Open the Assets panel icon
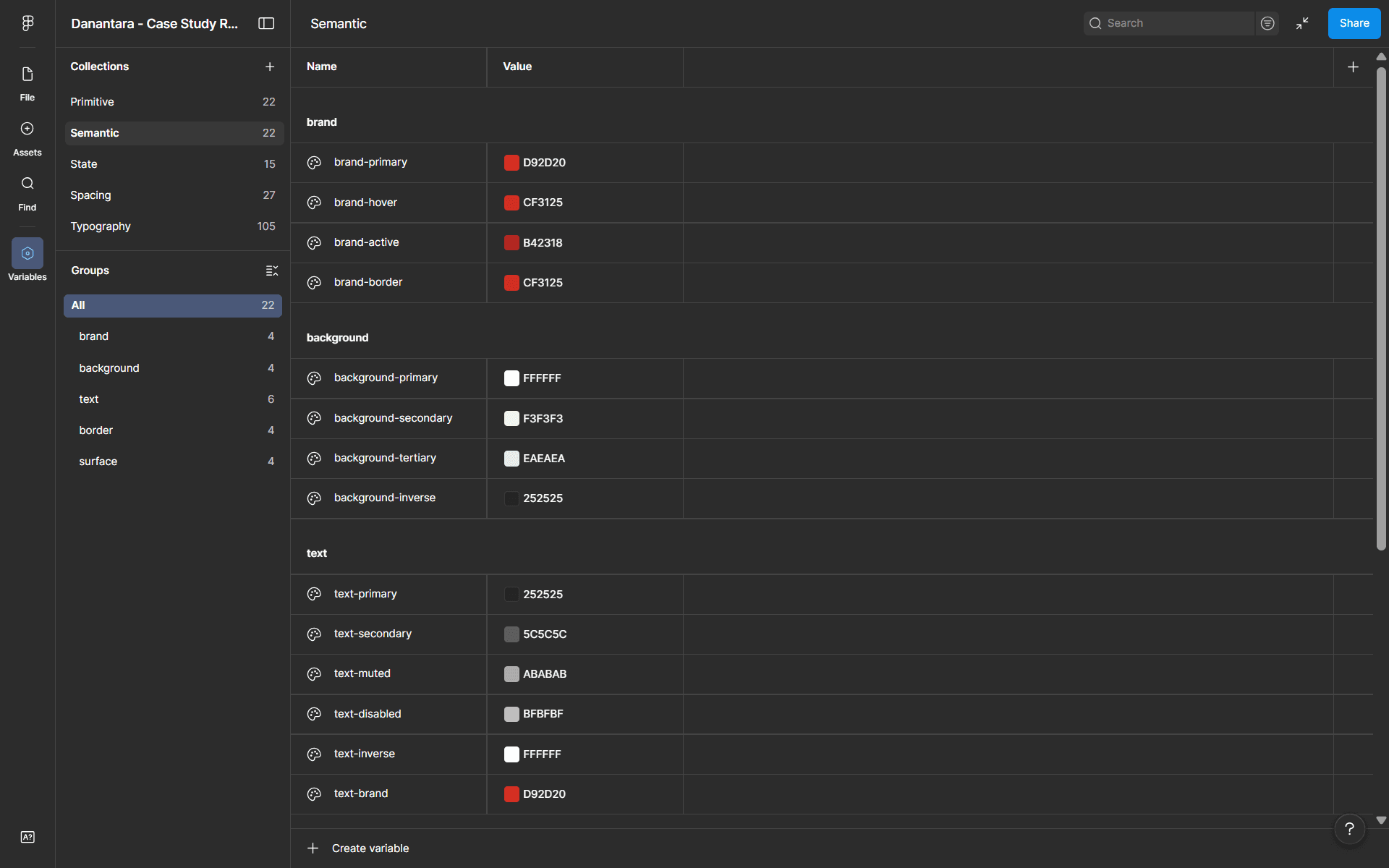Image resolution: width=1389 pixels, height=868 pixels. click(x=27, y=129)
